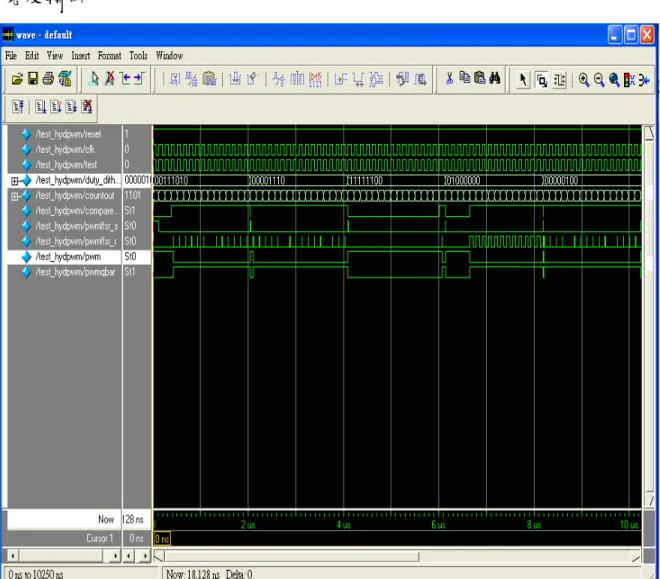Click the Zoom In magnifier icon

pos(584,80)
